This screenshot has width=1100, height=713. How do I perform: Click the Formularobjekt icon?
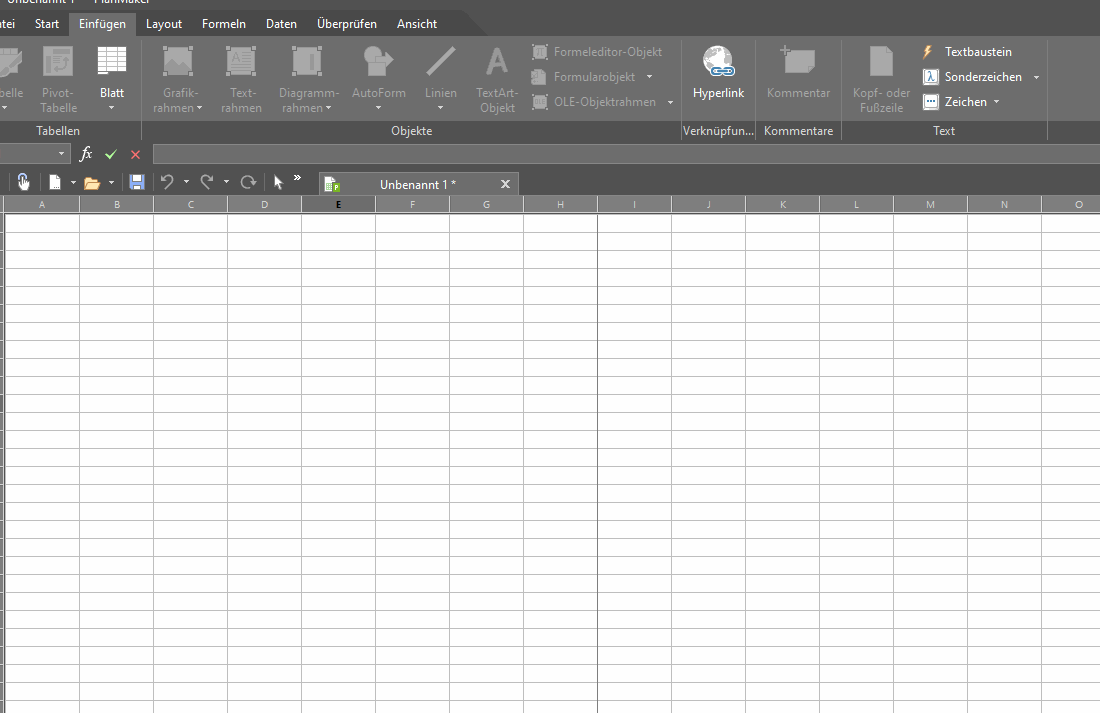539,76
